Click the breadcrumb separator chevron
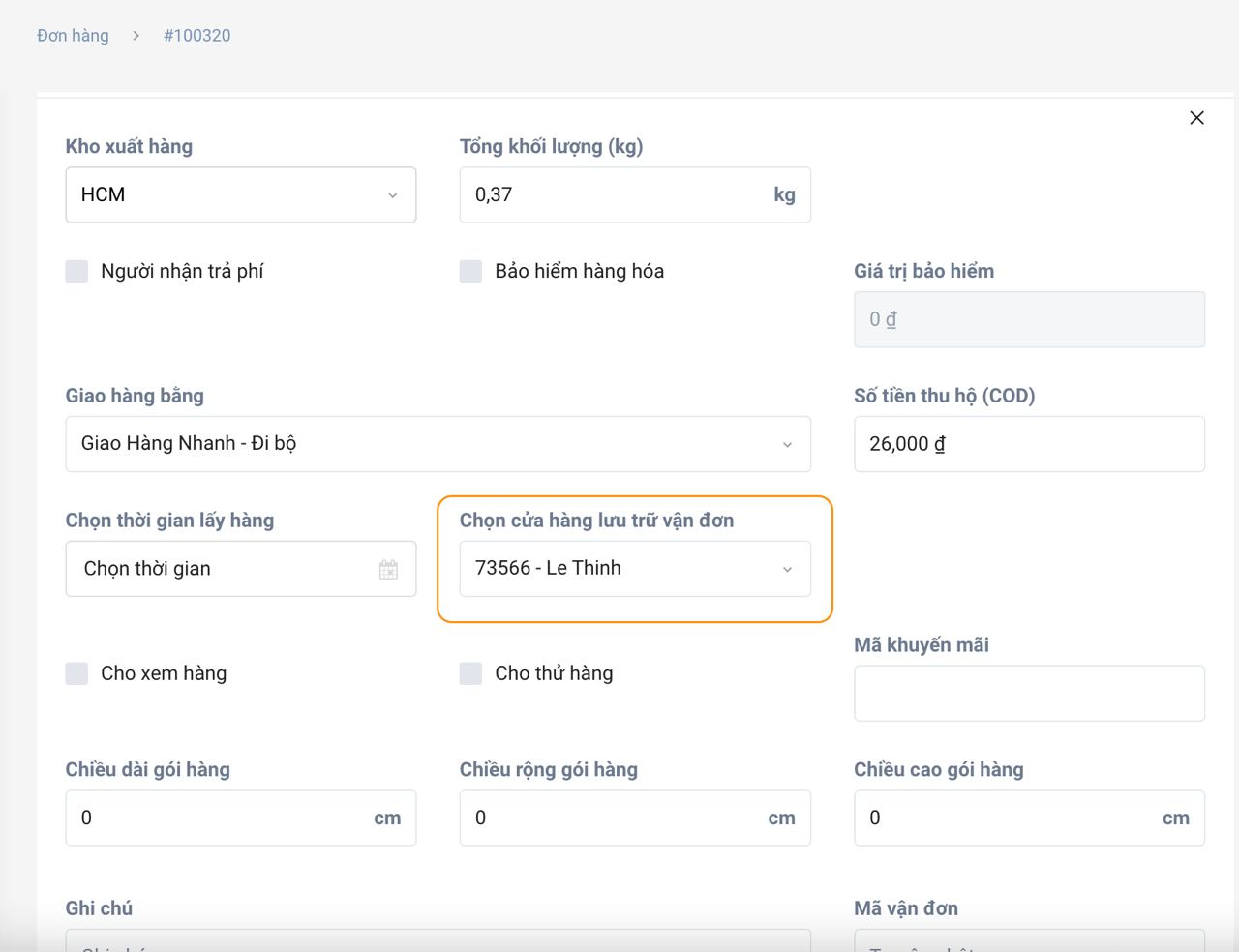Screen dimensions: 1239x952 [136, 36]
